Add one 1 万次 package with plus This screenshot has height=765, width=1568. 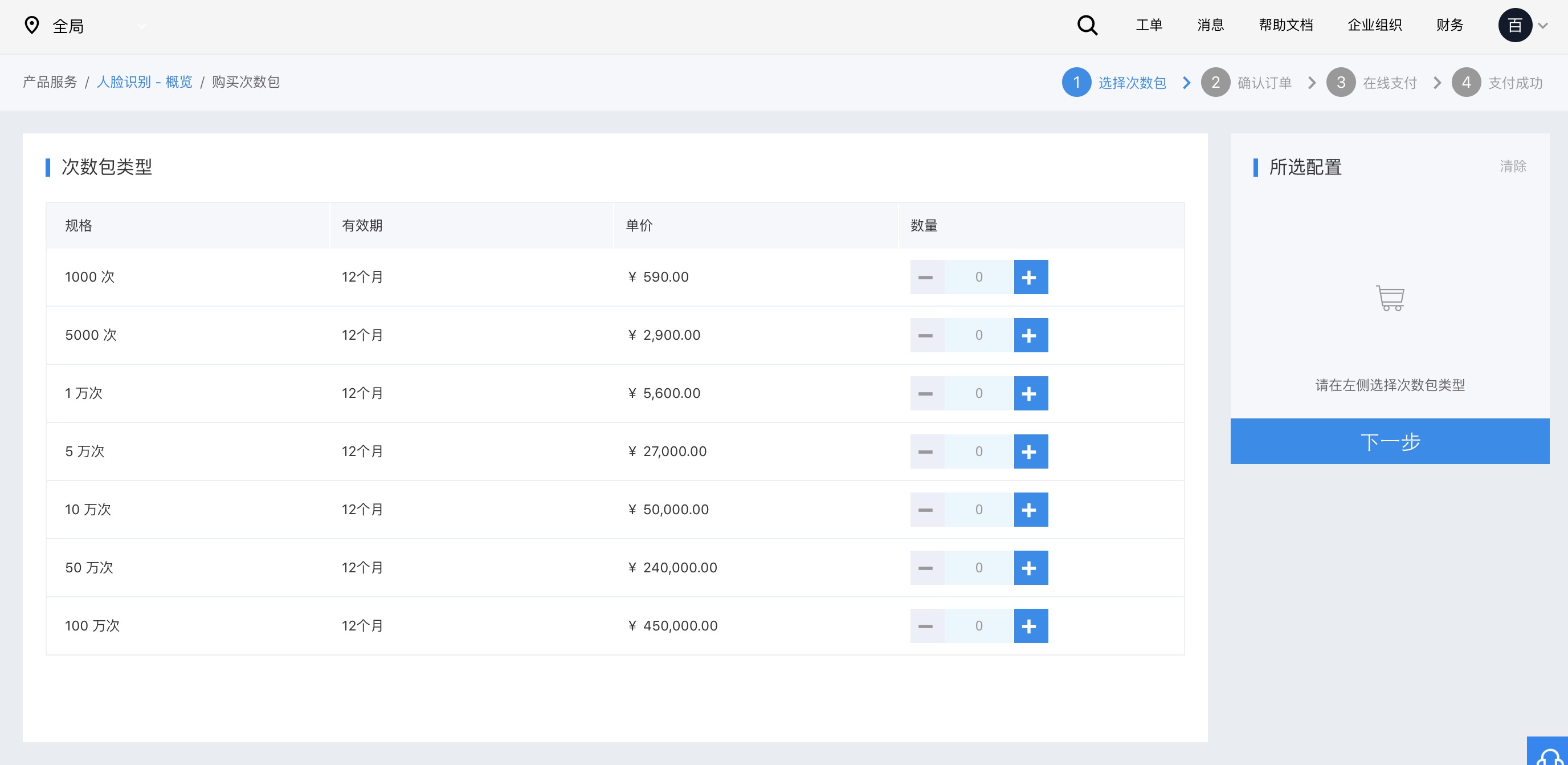pyautogui.click(x=1030, y=393)
